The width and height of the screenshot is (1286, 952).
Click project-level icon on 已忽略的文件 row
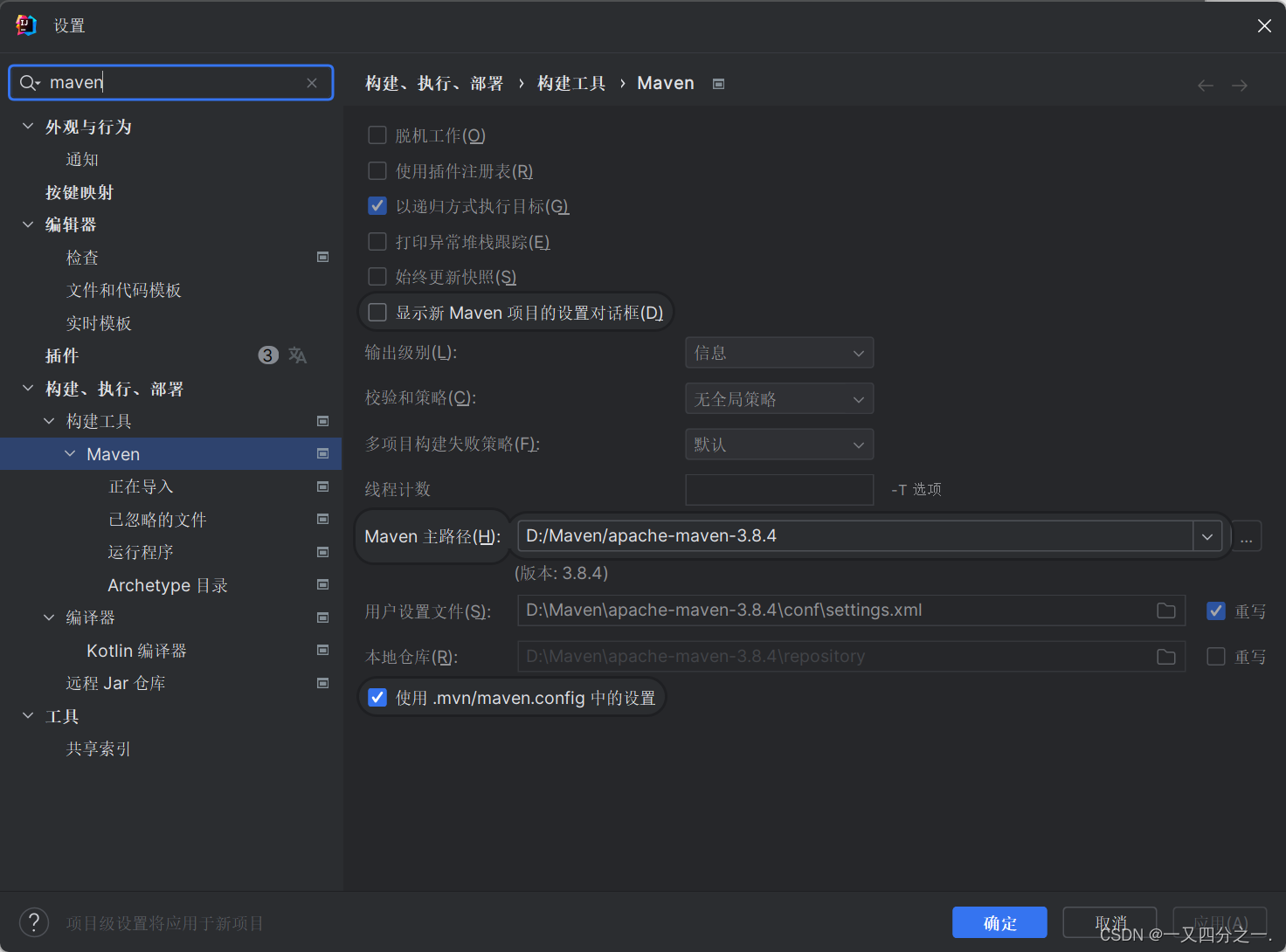pyautogui.click(x=322, y=519)
